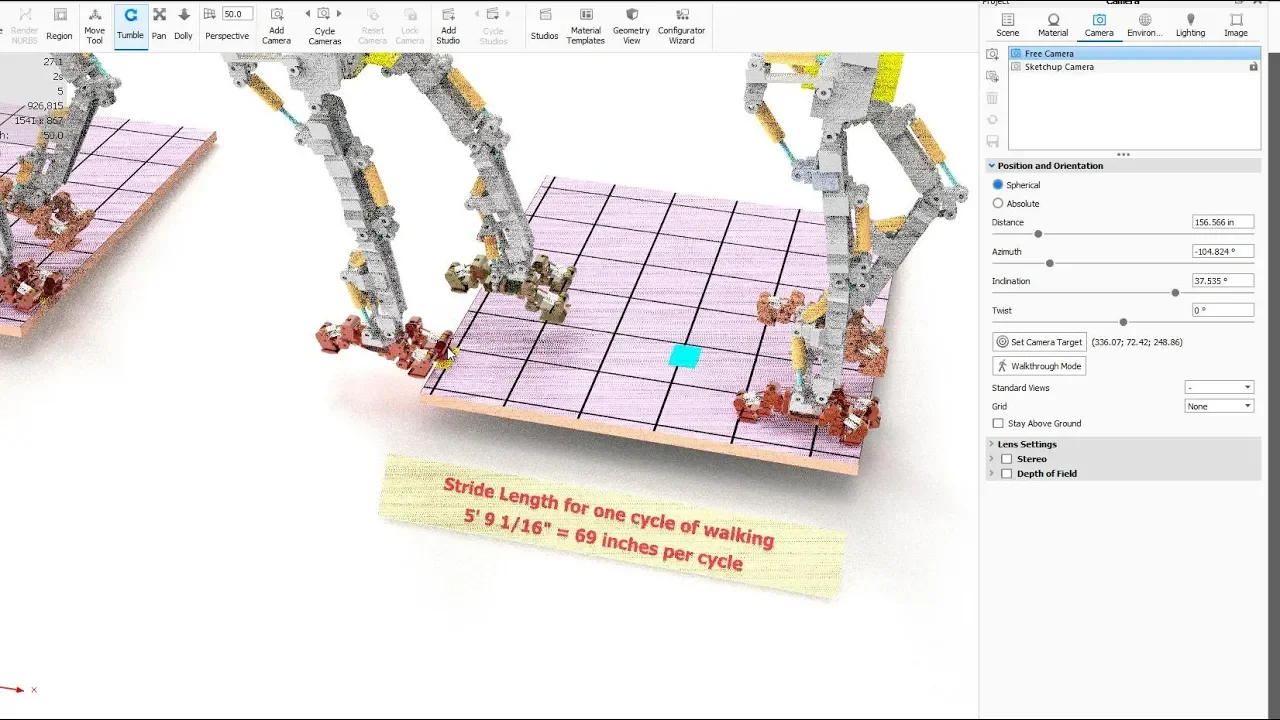Image resolution: width=1280 pixels, height=720 pixels.
Task: Choose the Dolly camera tool
Action: (184, 25)
